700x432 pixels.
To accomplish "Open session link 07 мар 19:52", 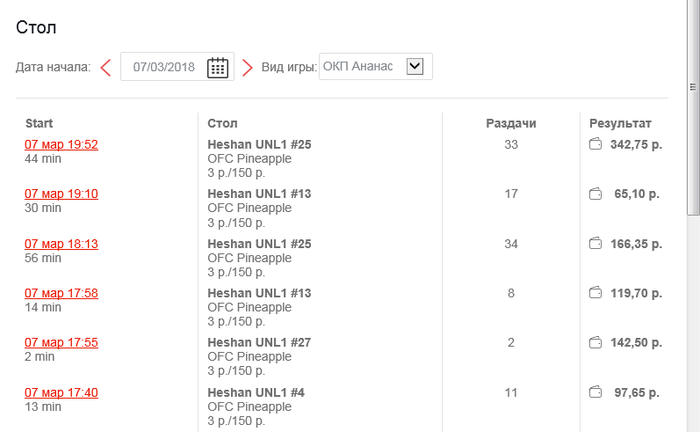I will coord(61,144).
